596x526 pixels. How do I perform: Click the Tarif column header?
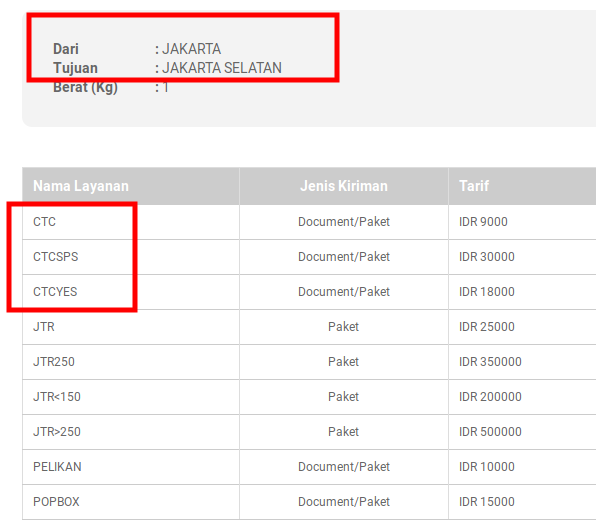[x=474, y=186]
